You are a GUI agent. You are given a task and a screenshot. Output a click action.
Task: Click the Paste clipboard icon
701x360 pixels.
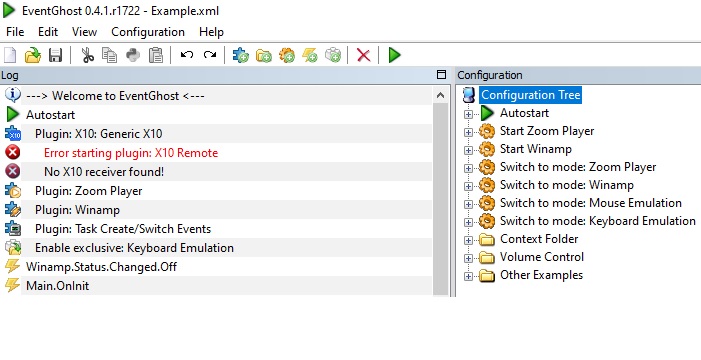pos(156,55)
